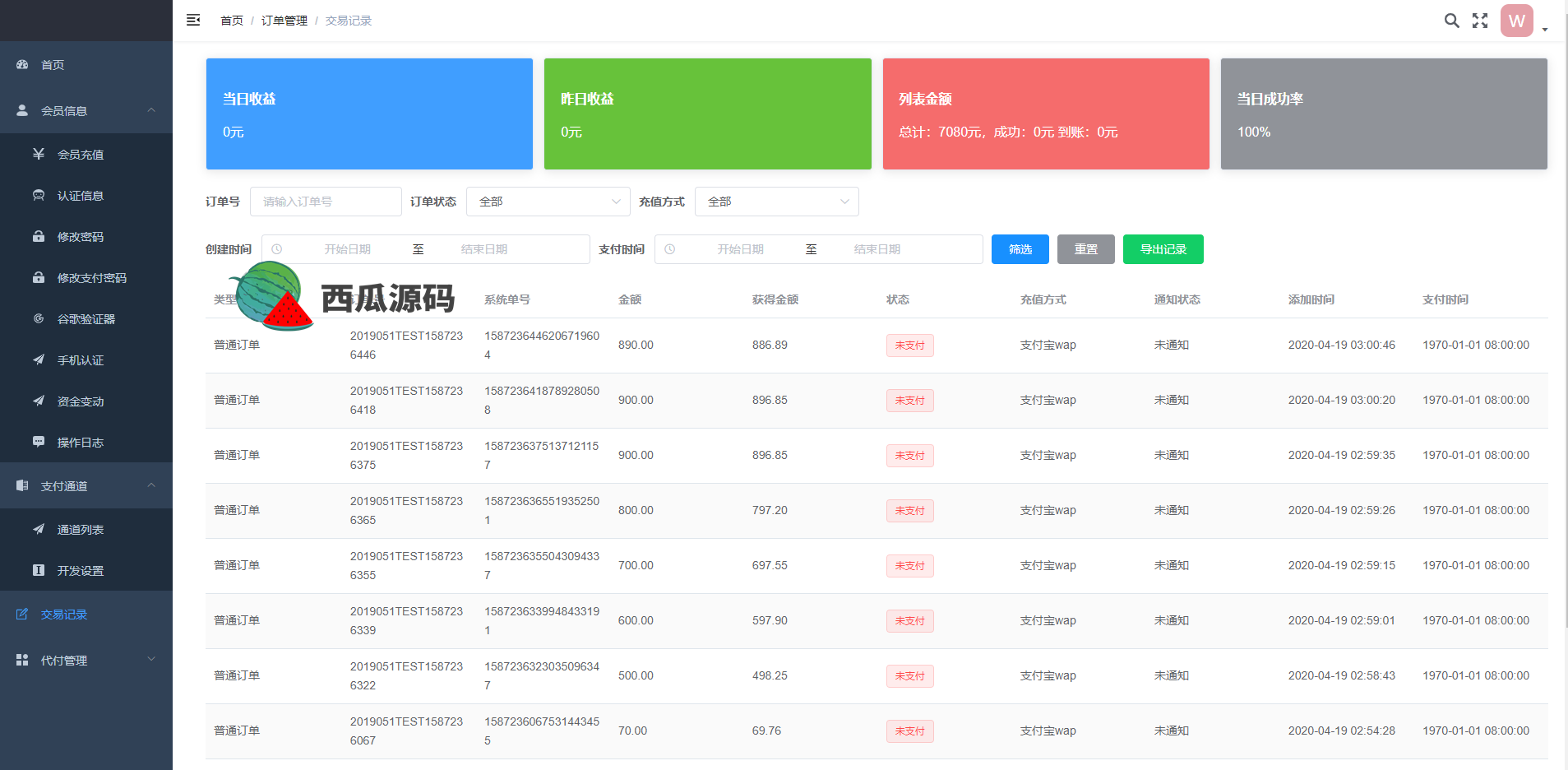Toggle the sidebar collapse hamburger icon

tap(193, 20)
